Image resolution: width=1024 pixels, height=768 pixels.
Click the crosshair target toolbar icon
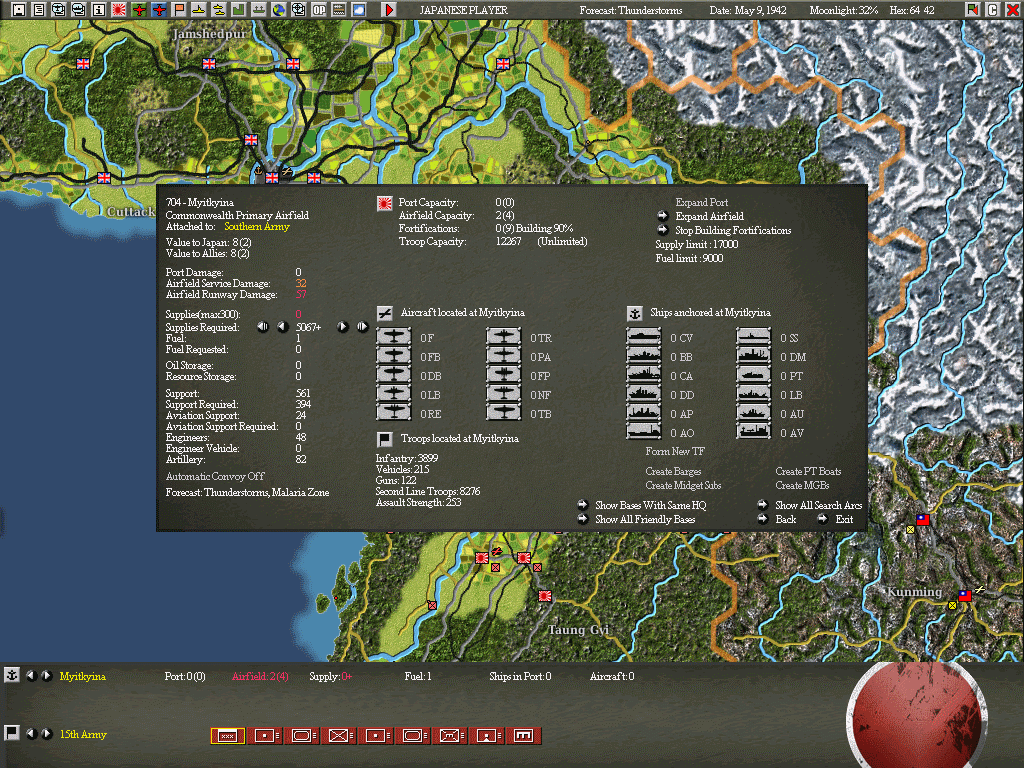click(x=298, y=9)
